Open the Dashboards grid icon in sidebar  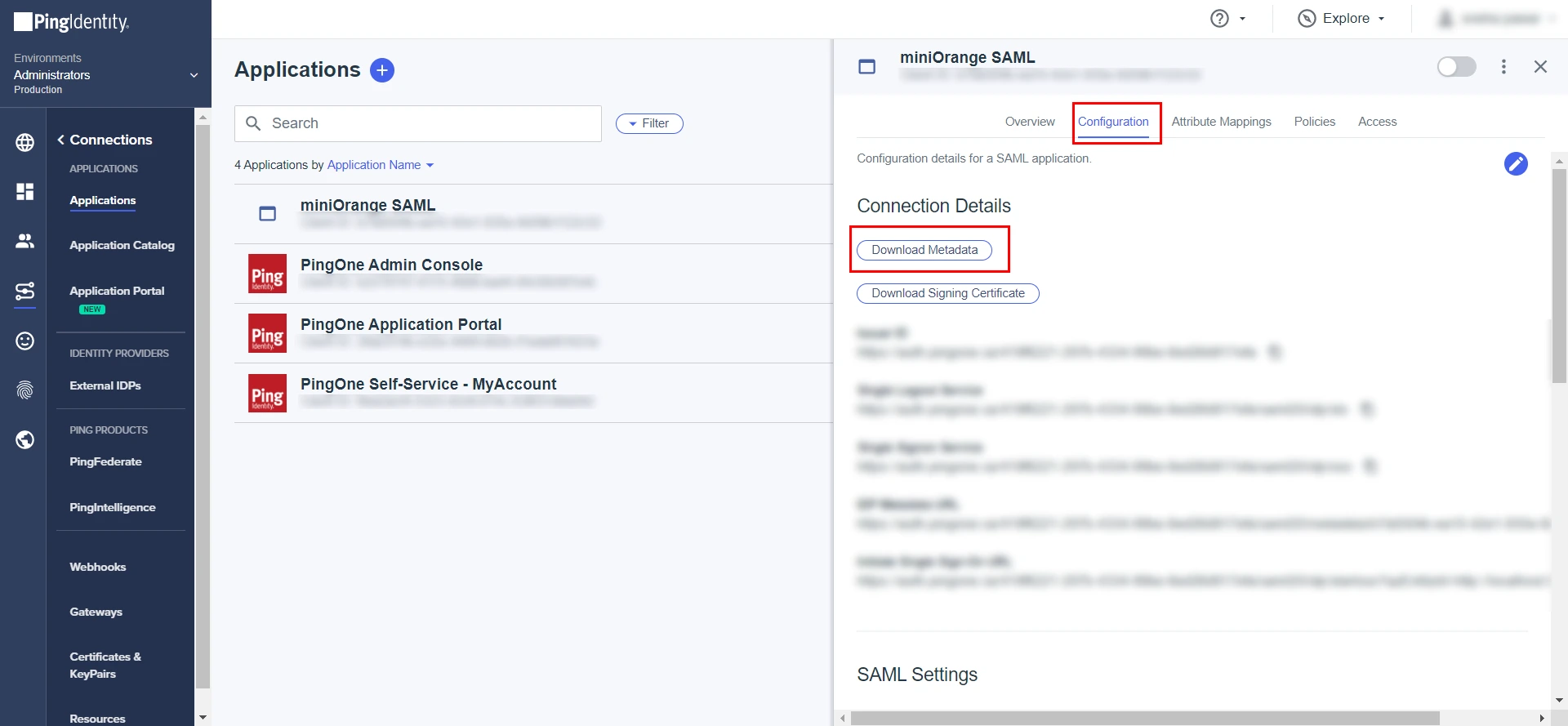click(x=25, y=191)
